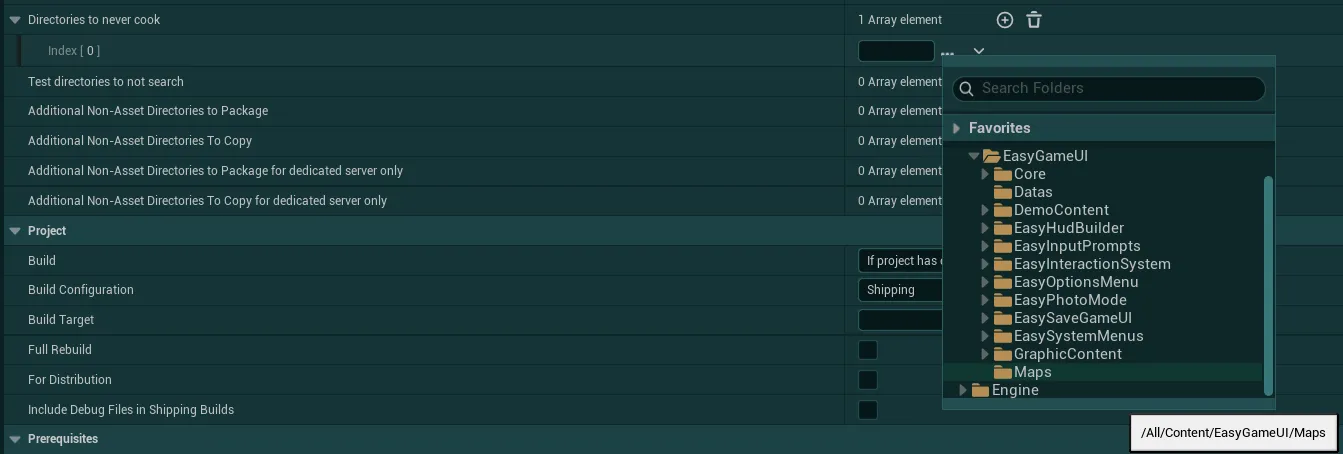
Task: Click the Engine folder icon
Action: click(981, 390)
